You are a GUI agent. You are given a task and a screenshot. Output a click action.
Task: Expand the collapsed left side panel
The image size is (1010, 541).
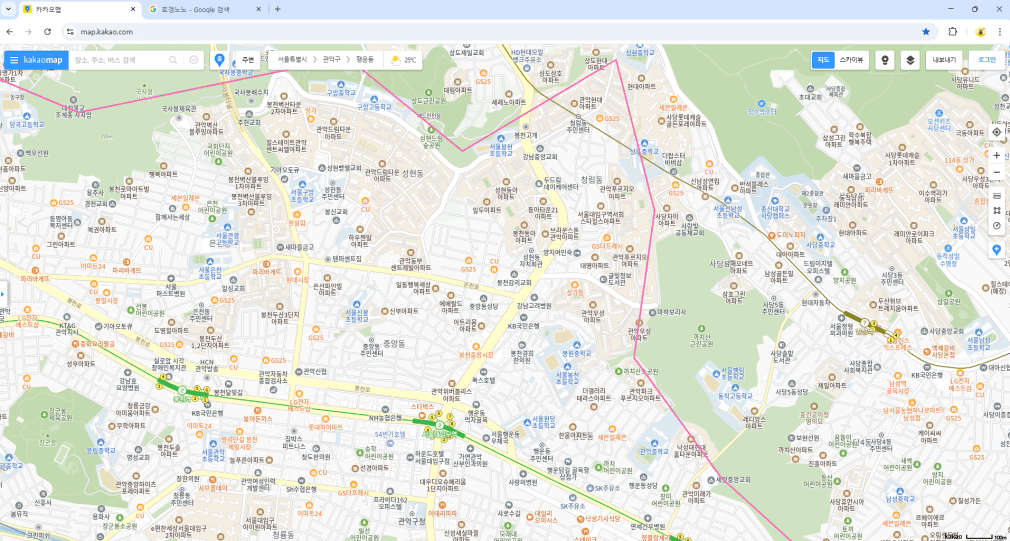pyautogui.click(x=3, y=294)
